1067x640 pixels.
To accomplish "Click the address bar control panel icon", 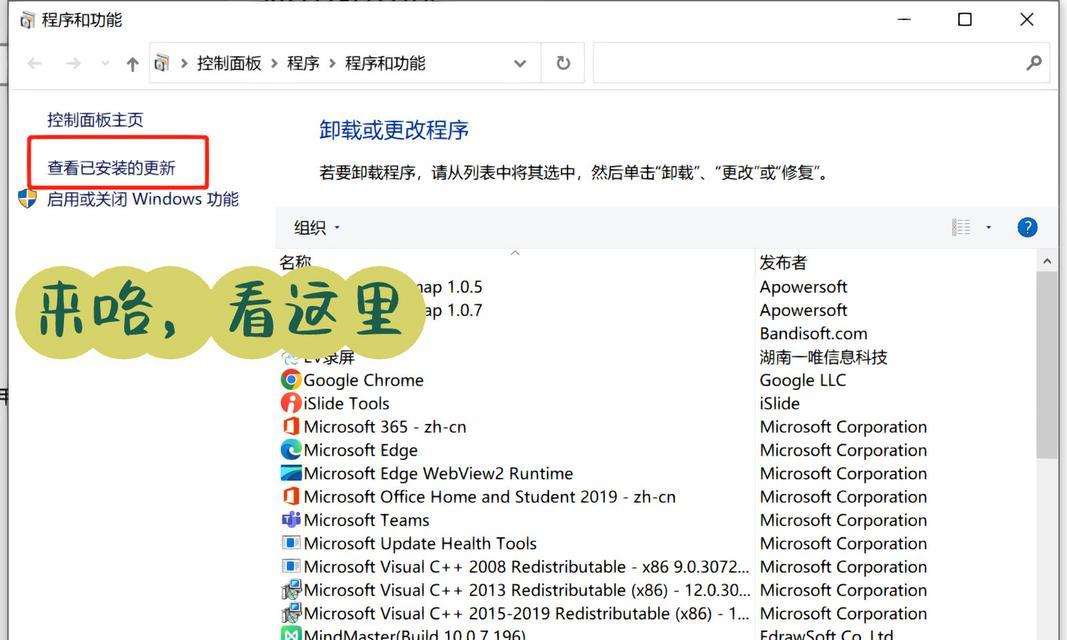I will 161,63.
